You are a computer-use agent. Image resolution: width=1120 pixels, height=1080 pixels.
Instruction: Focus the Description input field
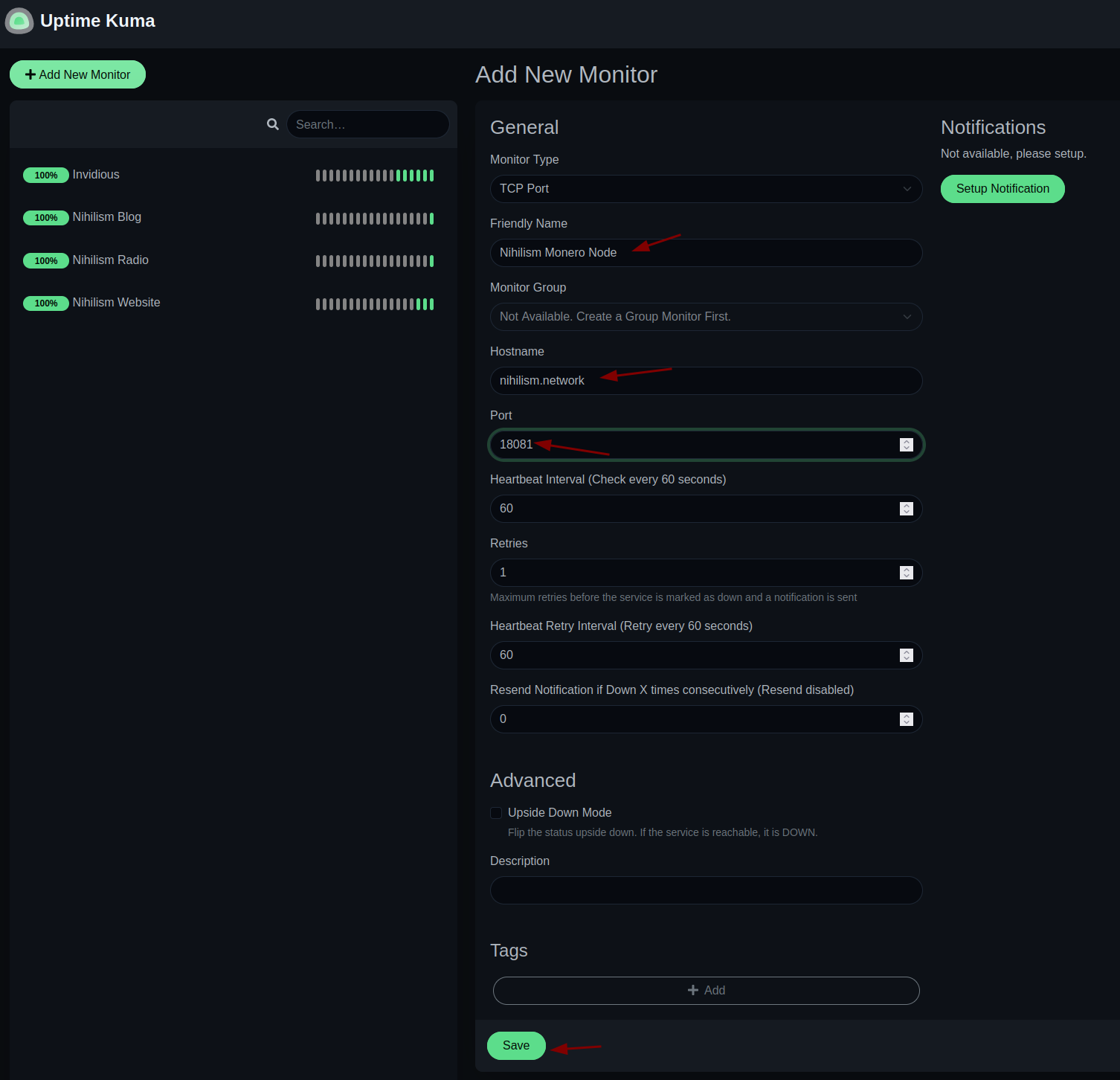[706, 890]
